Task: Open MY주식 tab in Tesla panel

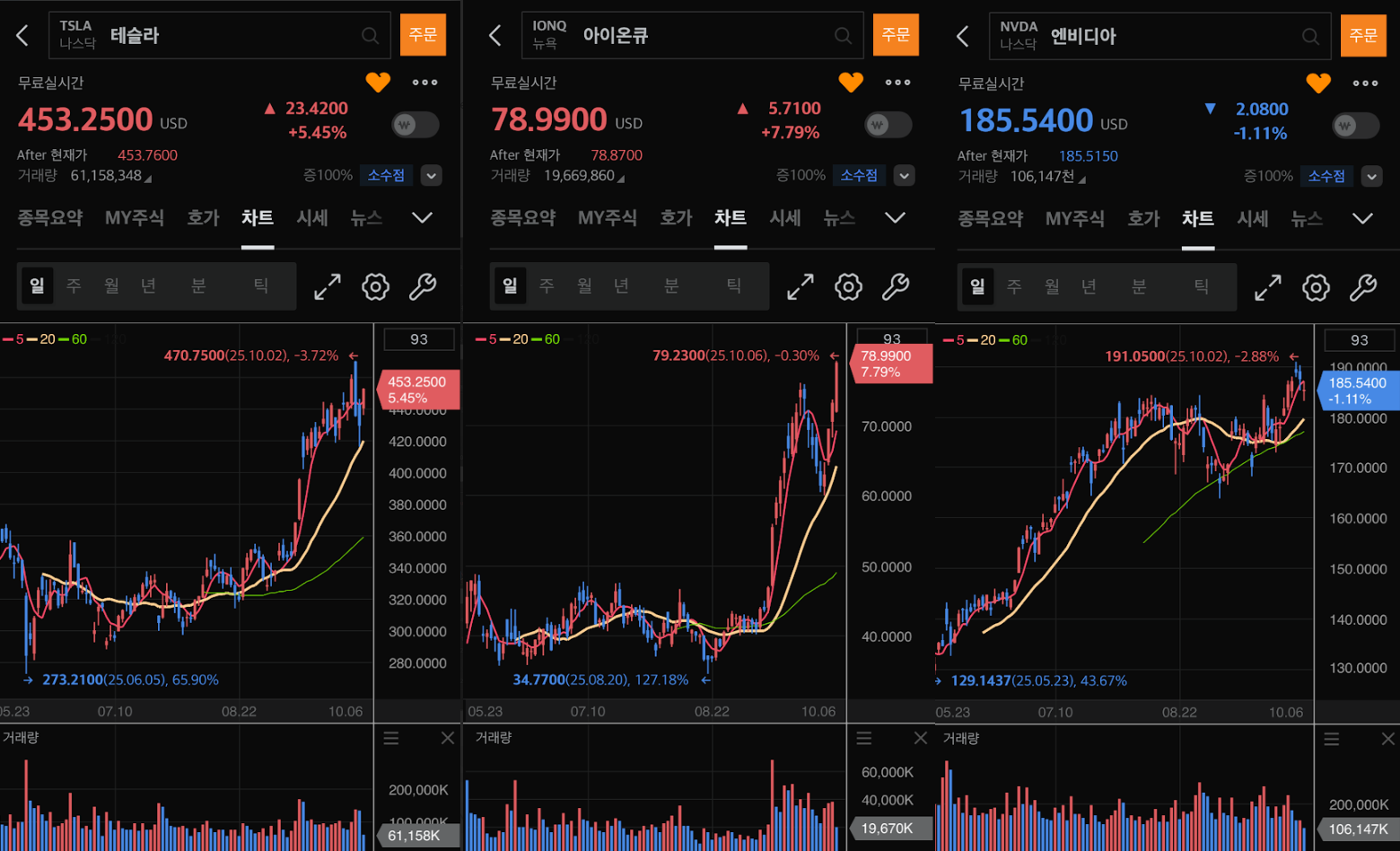Action: 135,218
